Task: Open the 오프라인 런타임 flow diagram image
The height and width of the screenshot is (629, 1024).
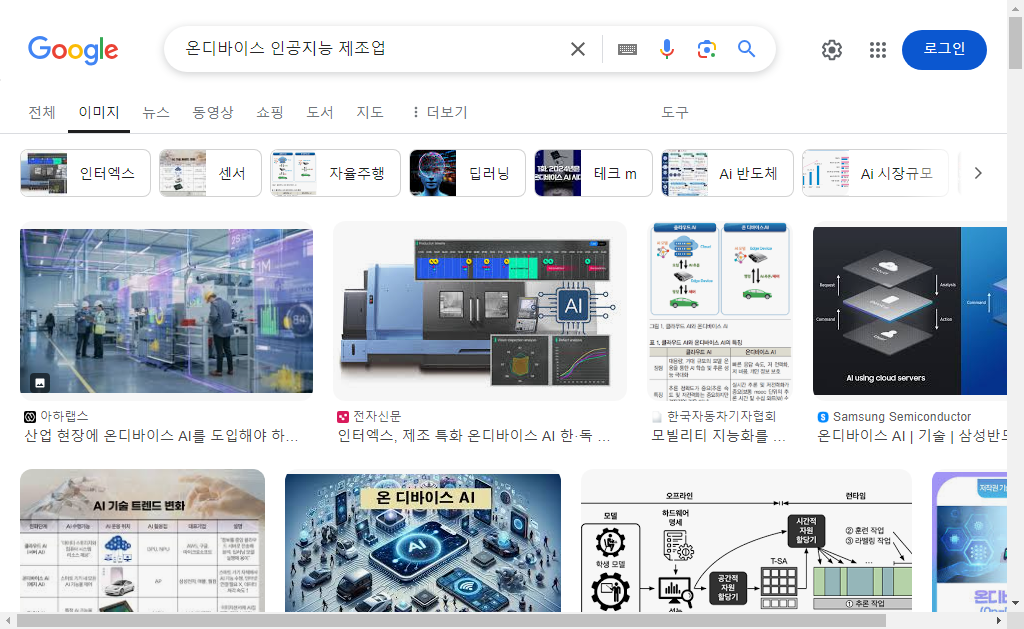Action: tap(746, 541)
